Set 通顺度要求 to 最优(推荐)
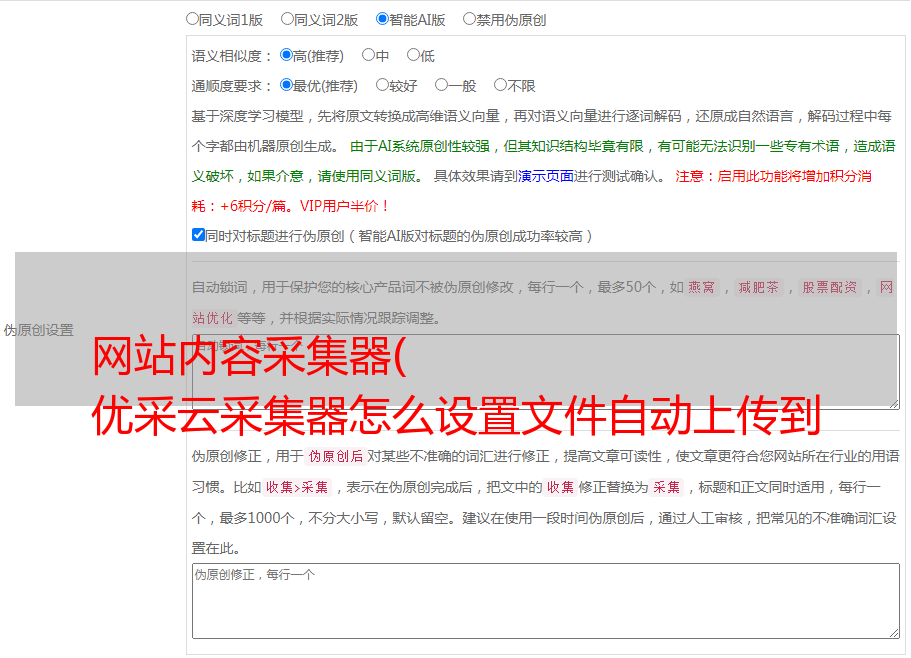Viewport: 911px width, 658px height. tap(286, 85)
